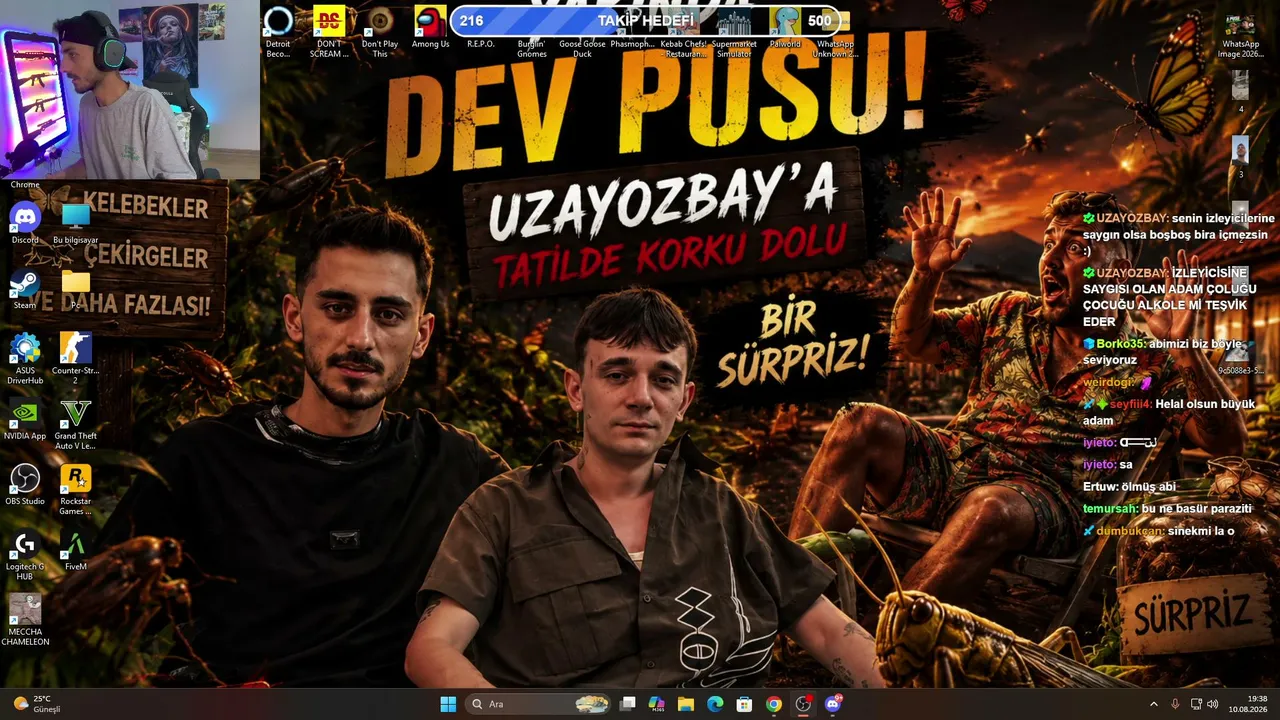Select the Supermarket Simulator shortcut

(x=734, y=32)
